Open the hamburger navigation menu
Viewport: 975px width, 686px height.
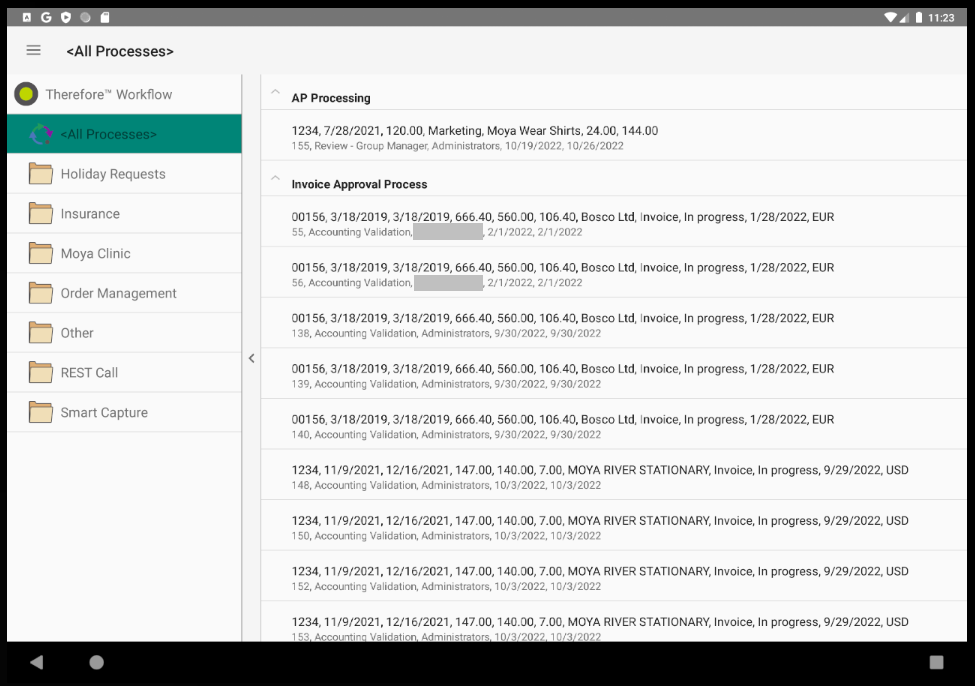[x=34, y=50]
